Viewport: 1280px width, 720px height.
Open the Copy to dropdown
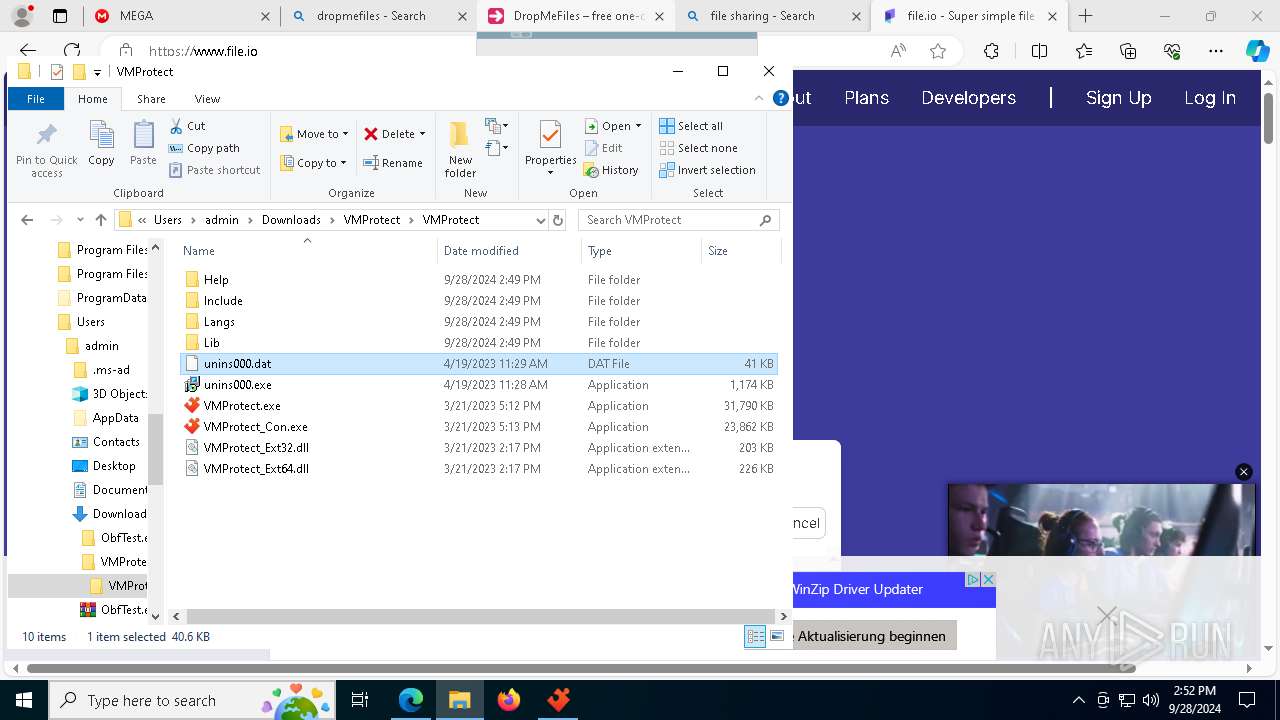[x=313, y=163]
